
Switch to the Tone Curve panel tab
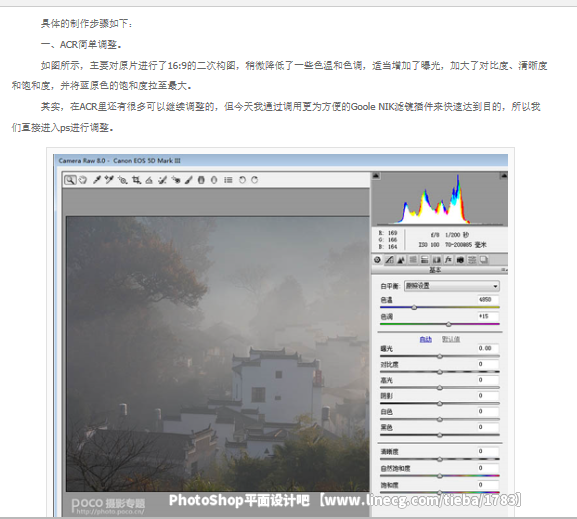click(x=389, y=260)
